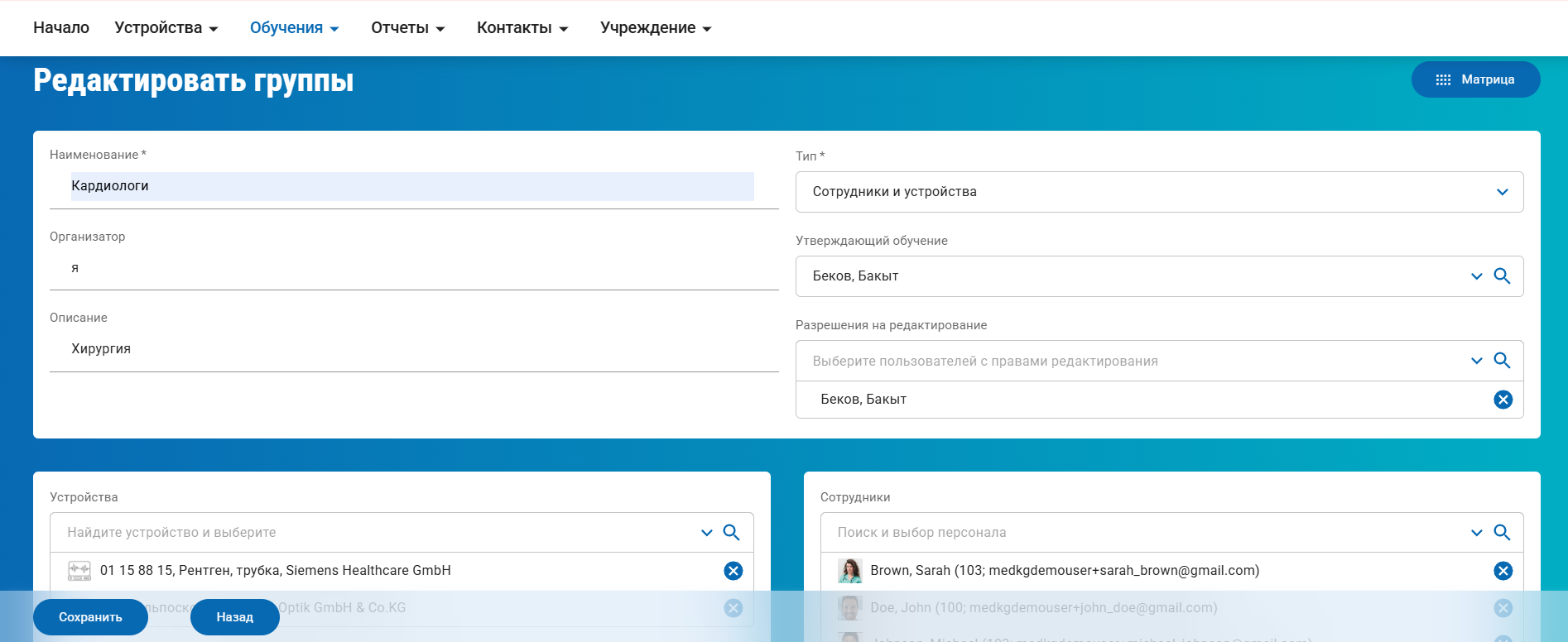Click search magnifier in Сотрудники field
The height and width of the screenshot is (642, 1568).
tap(1502, 533)
